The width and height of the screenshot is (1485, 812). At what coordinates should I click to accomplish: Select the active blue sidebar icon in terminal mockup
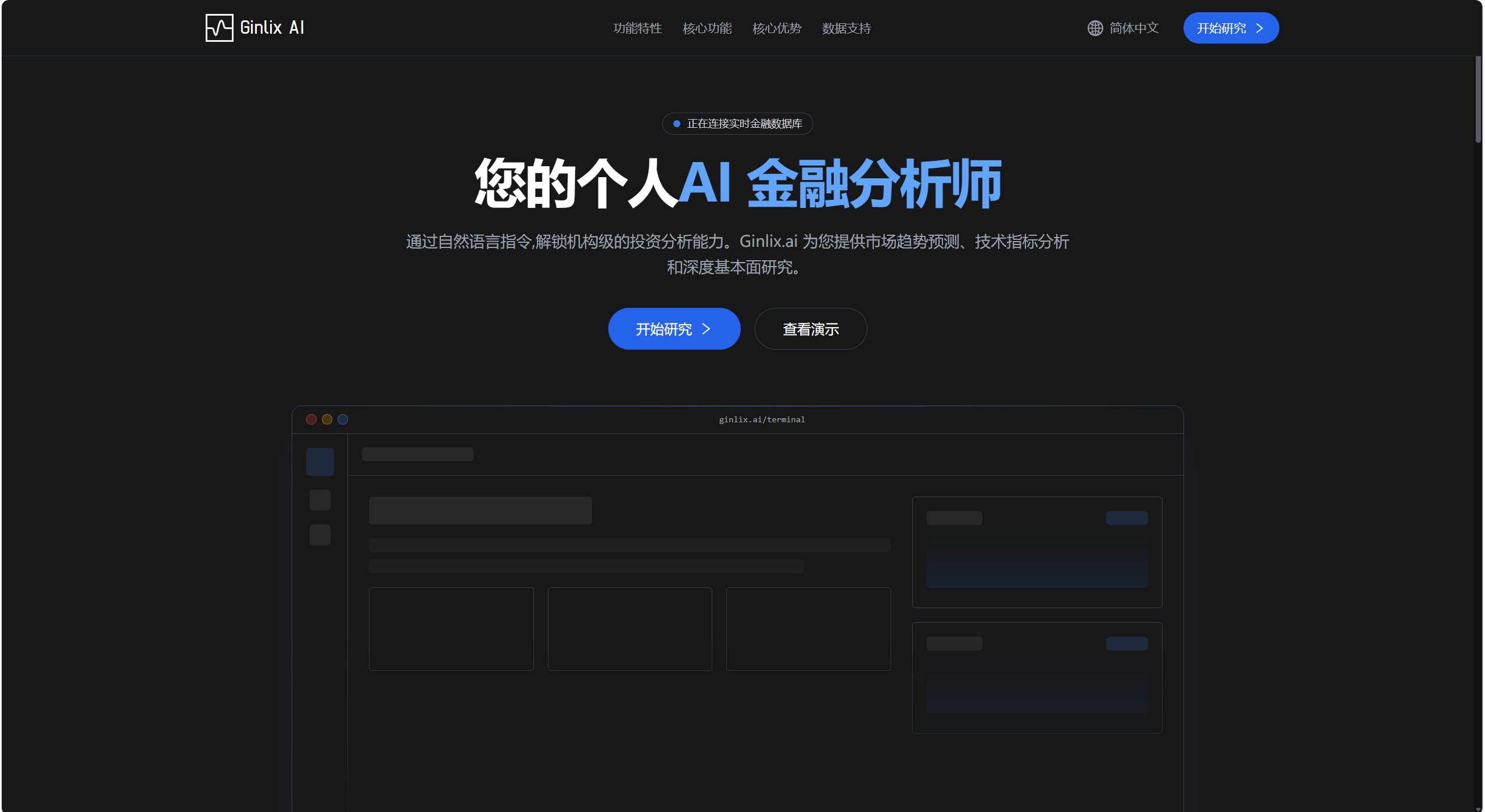tap(320, 461)
